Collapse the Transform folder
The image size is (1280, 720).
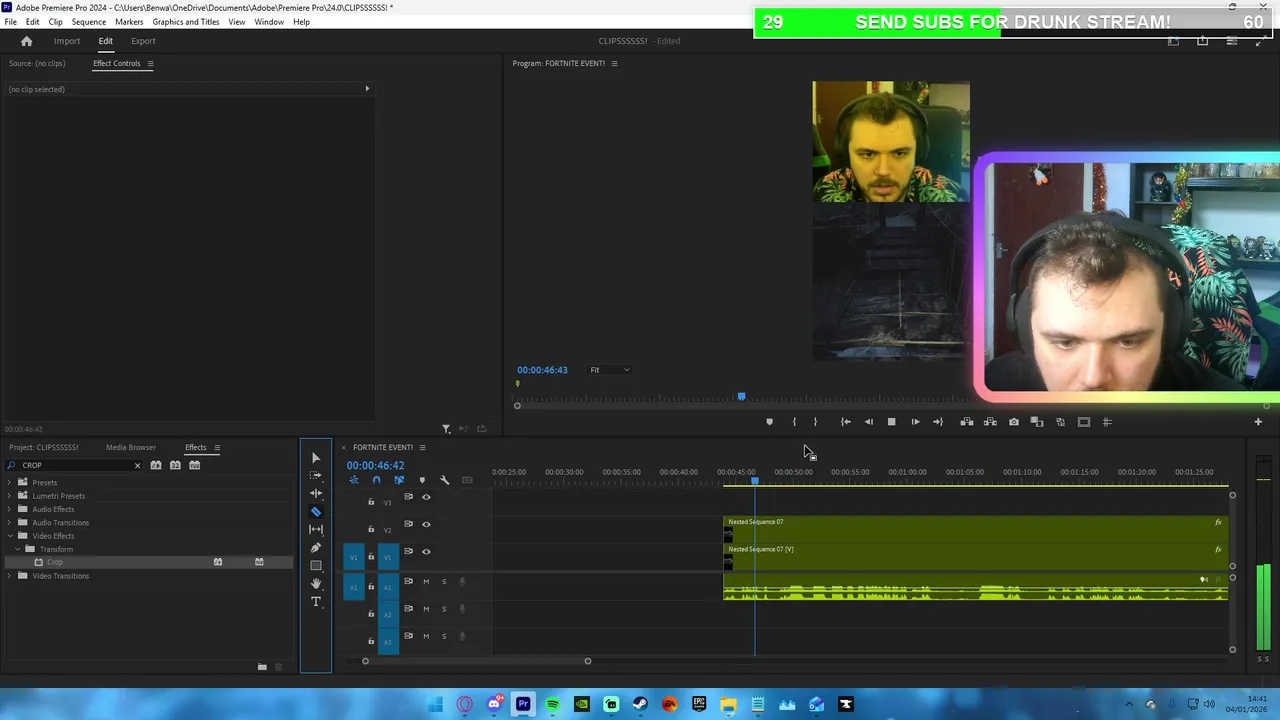pyautogui.click(x=18, y=549)
